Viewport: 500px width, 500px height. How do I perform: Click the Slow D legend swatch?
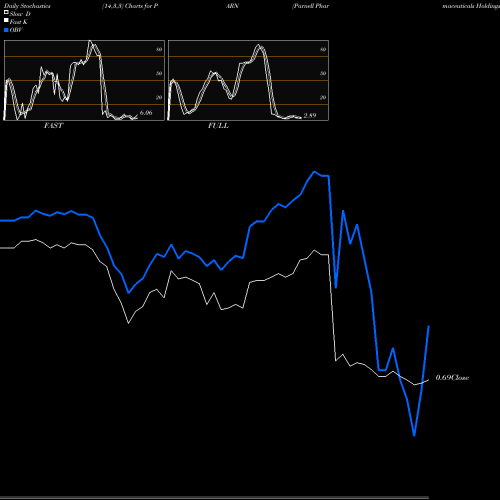click(6, 12)
